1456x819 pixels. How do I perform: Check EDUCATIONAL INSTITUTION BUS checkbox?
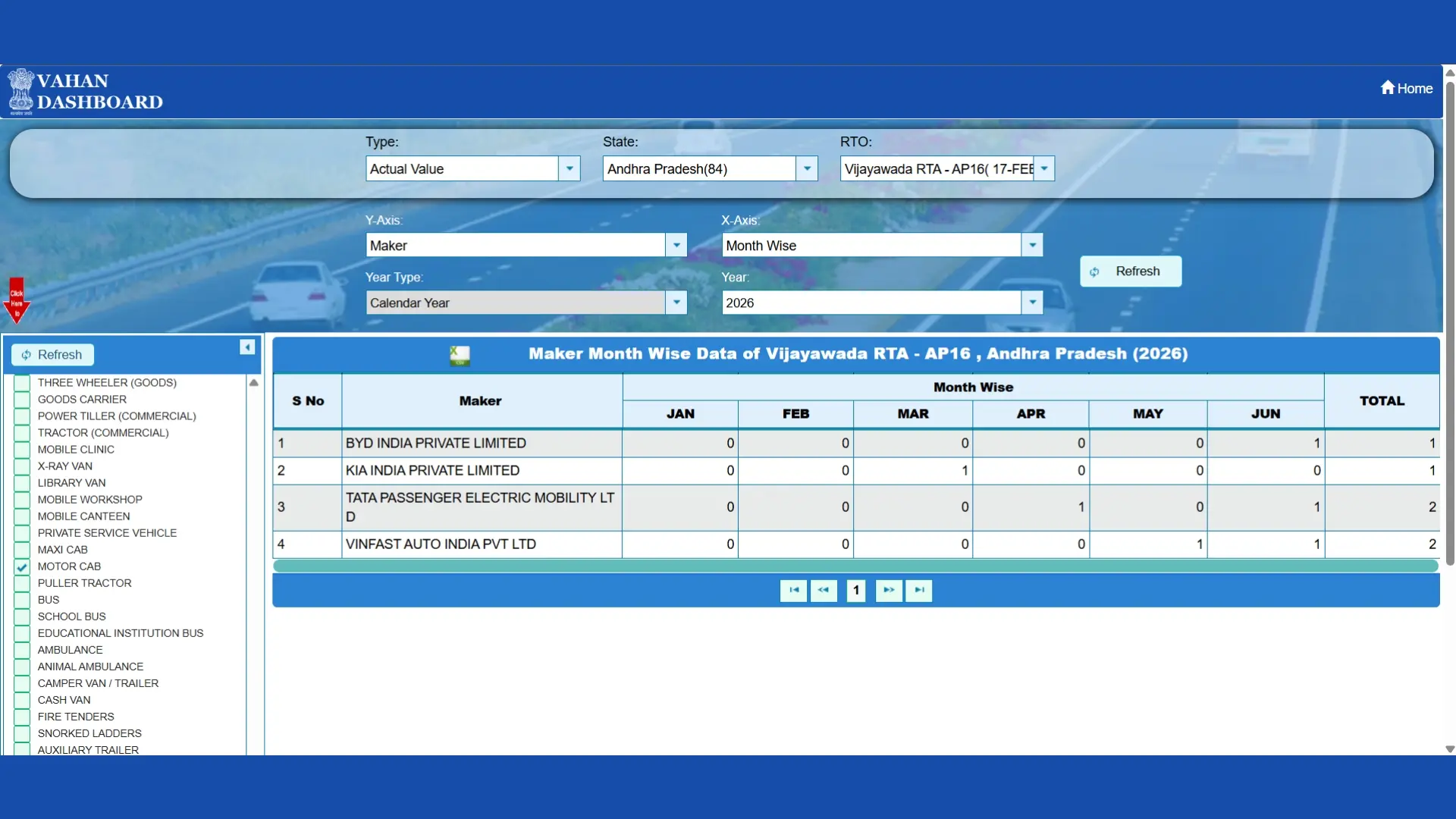pos(22,633)
